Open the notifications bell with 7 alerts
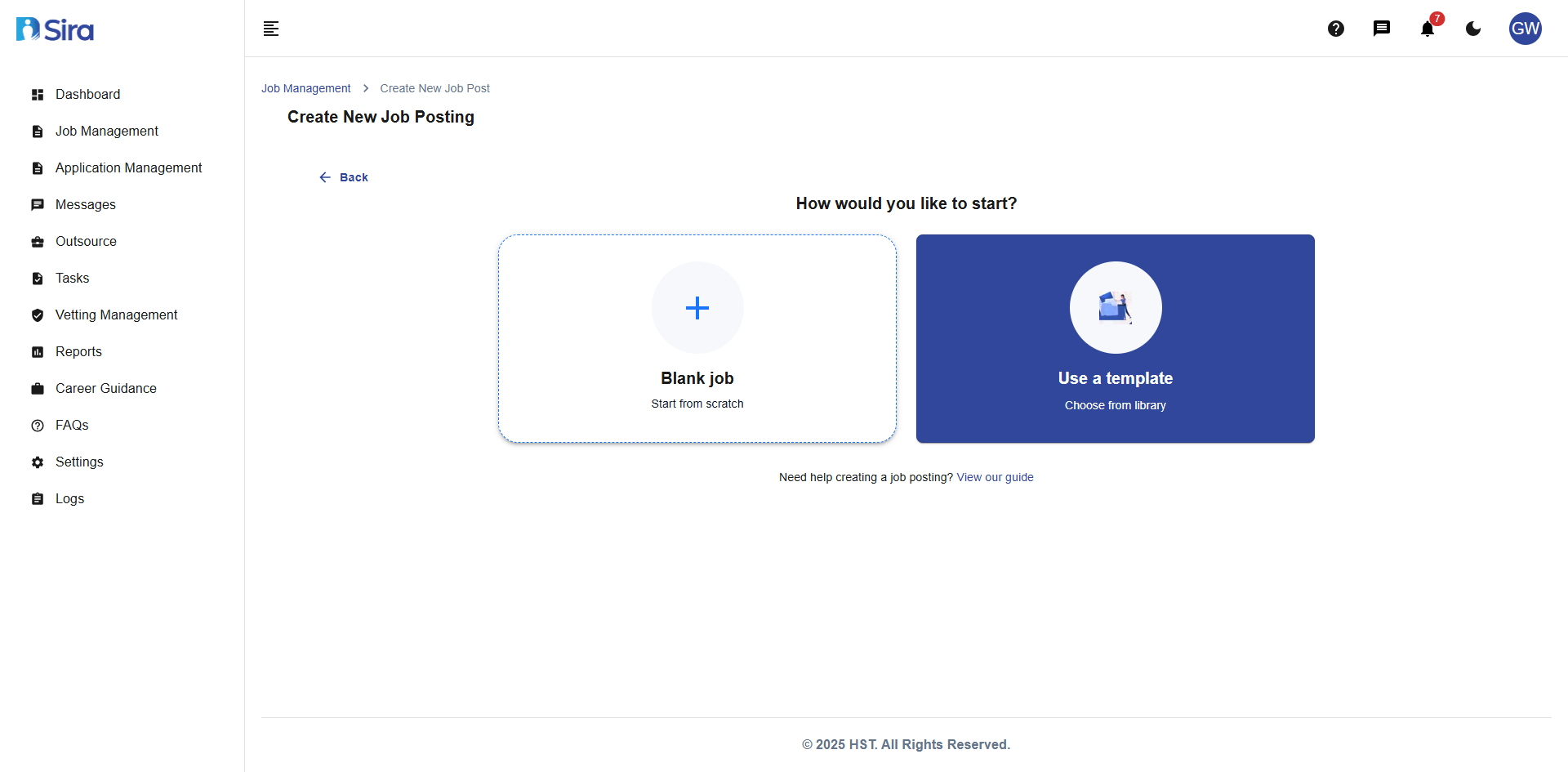The width and height of the screenshot is (1568, 772). click(1428, 29)
